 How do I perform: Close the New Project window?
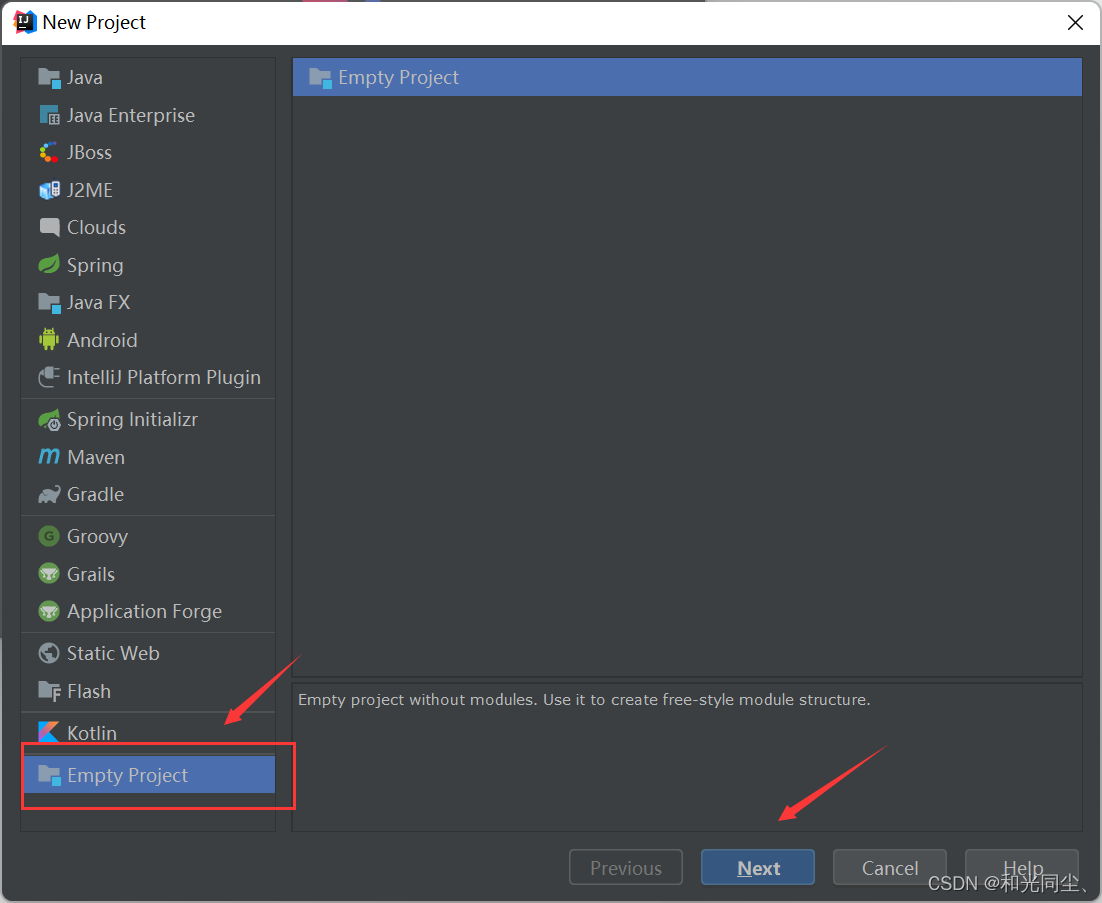[1075, 22]
